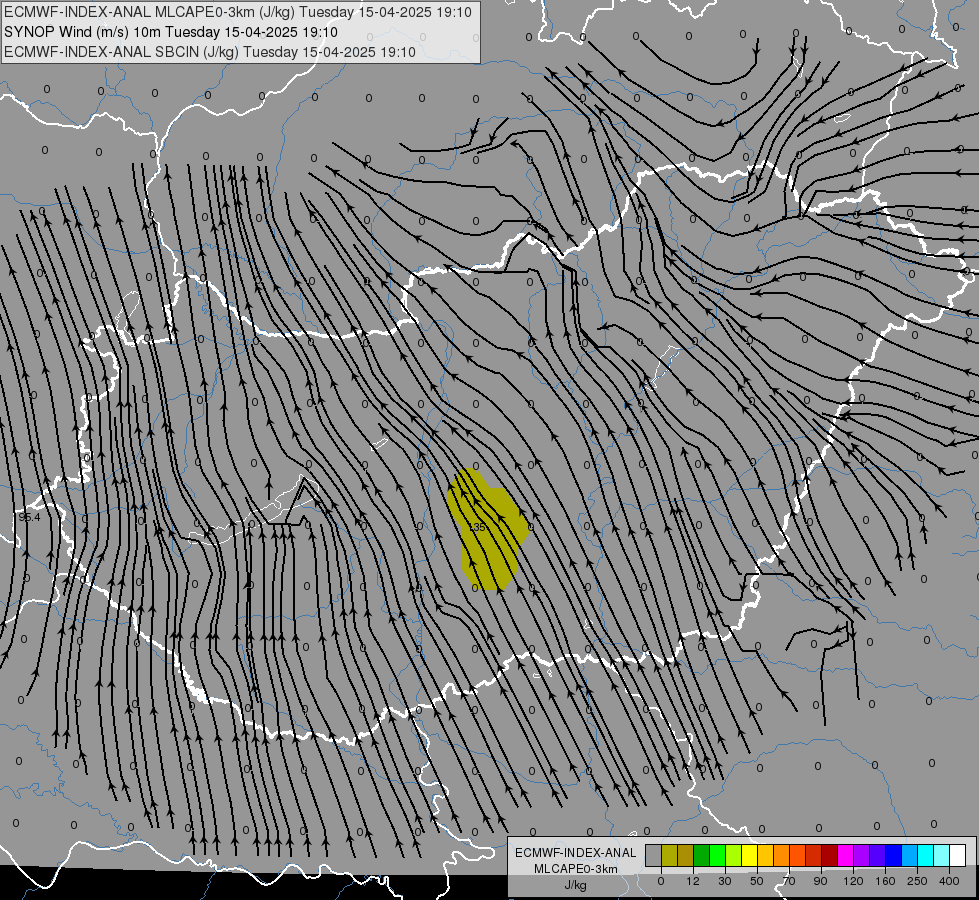Click the purple swatch right of magenta

click(x=862, y=855)
